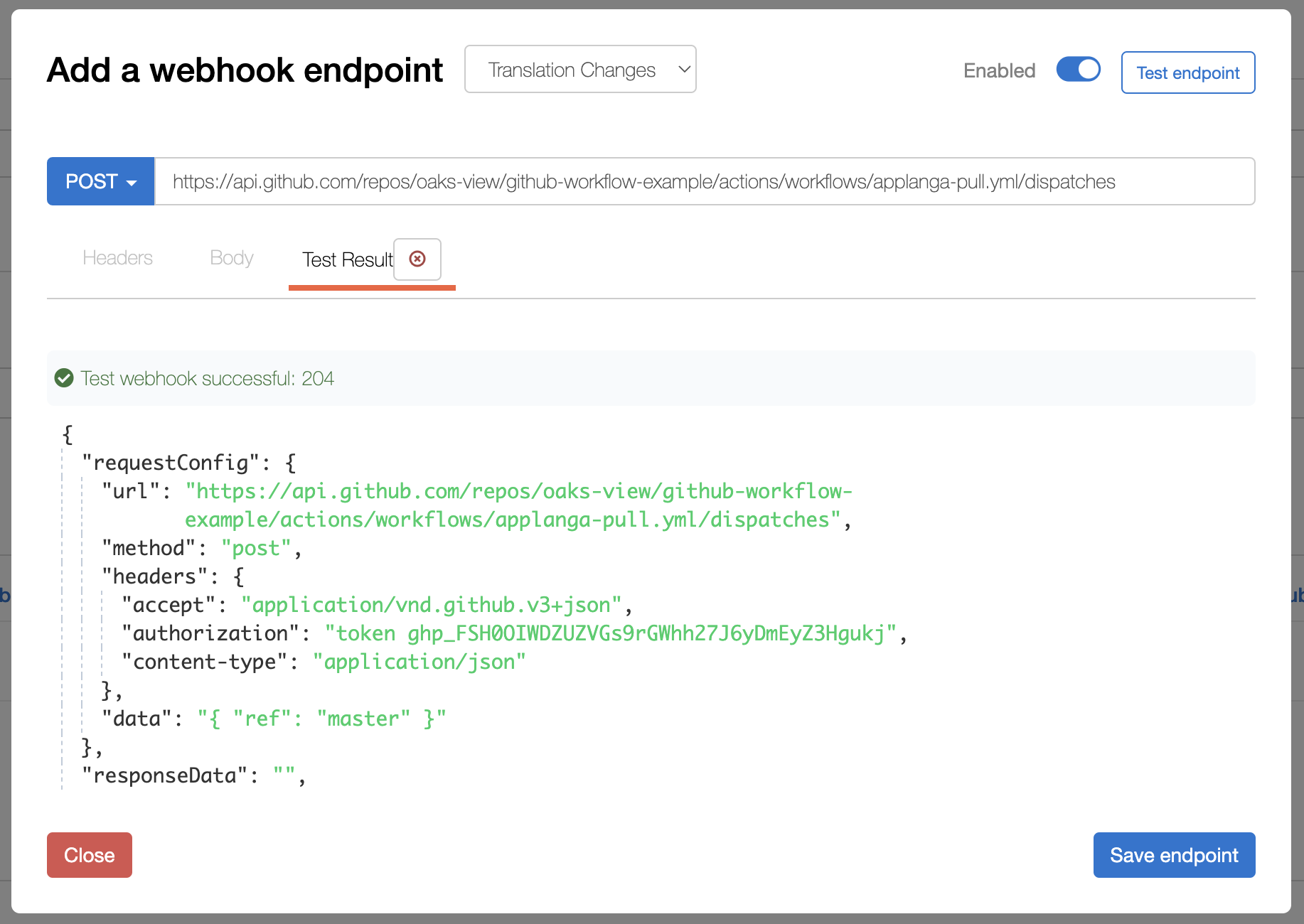Click the Save endpoint button
The width and height of the screenshot is (1304, 924).
(1174, 855)
